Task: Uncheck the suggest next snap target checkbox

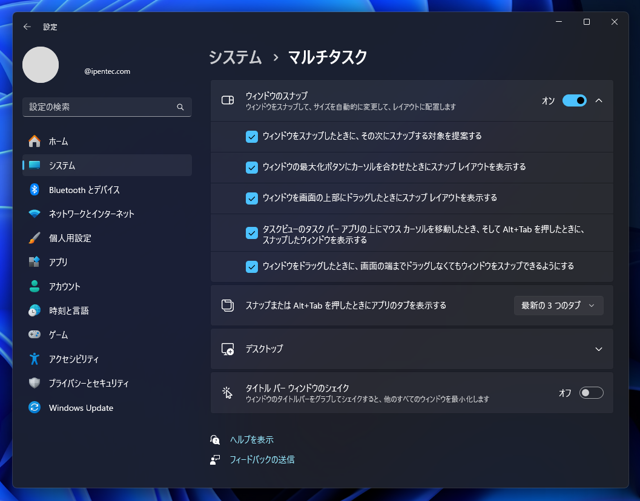Action: pyautogui.click(x=252, y=136)
